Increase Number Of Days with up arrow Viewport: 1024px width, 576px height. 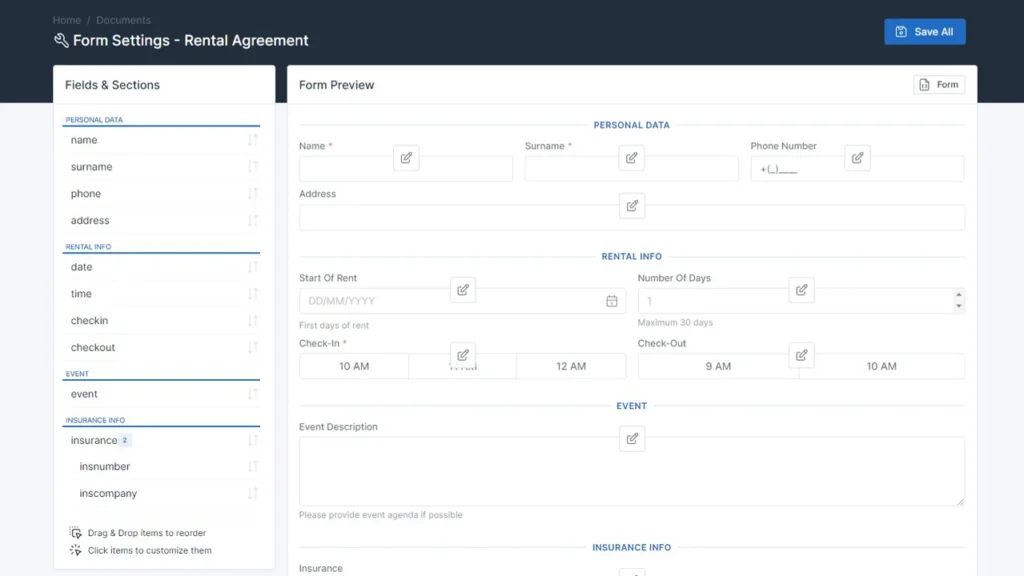(x=959, y=295)
